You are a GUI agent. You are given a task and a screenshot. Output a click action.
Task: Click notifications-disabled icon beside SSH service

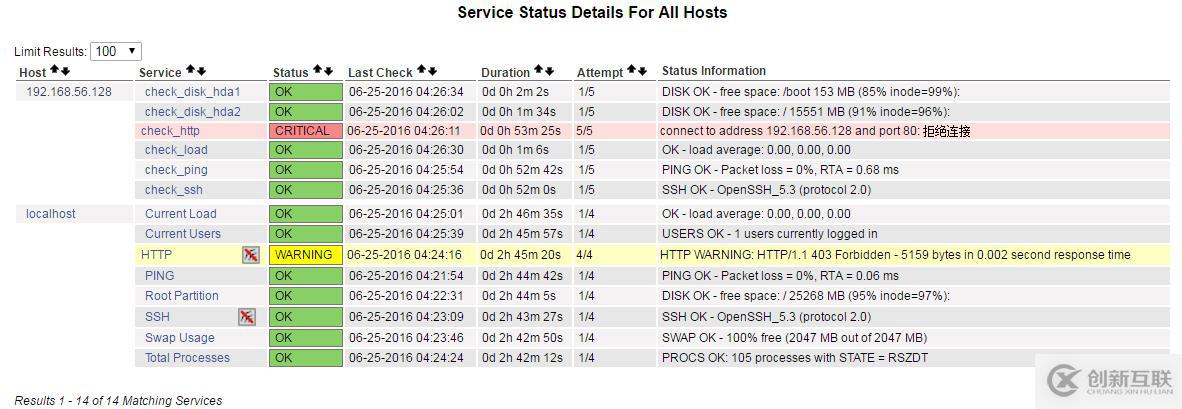coord(246,317)
